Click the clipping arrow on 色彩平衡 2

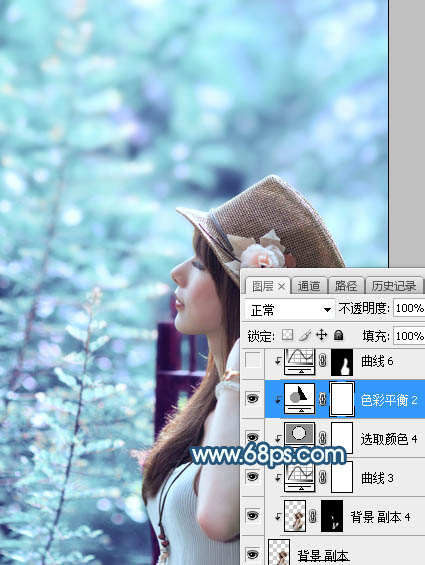click(x=278, y=399)
